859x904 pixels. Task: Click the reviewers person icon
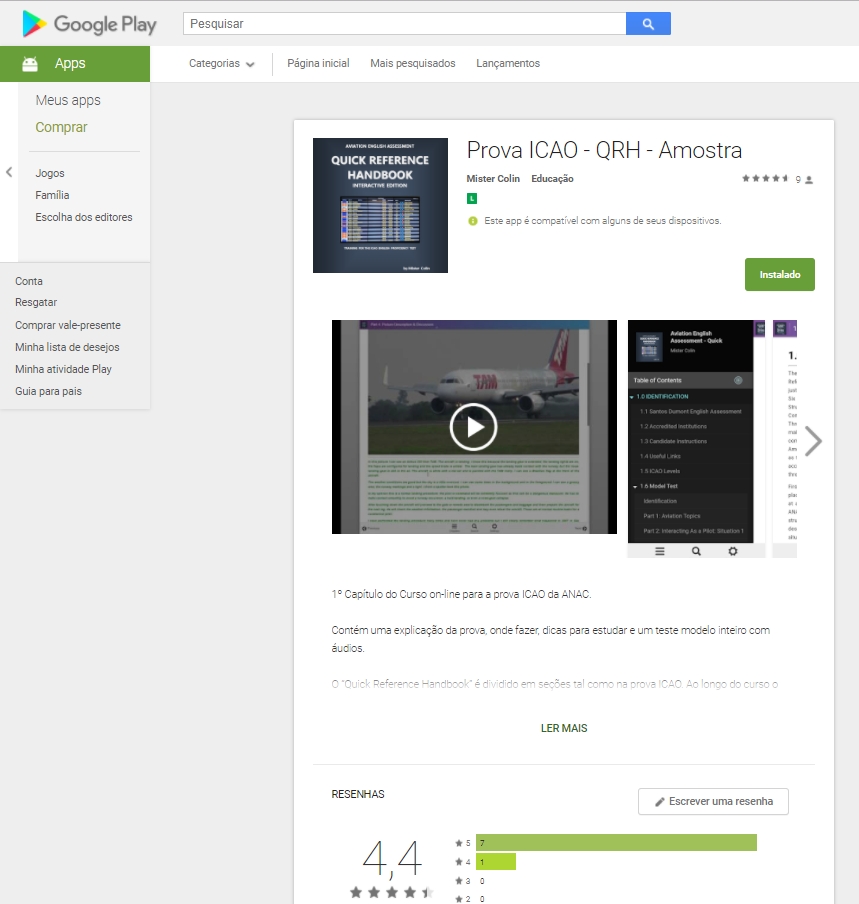pyautogui.click(x=809, y=180)
